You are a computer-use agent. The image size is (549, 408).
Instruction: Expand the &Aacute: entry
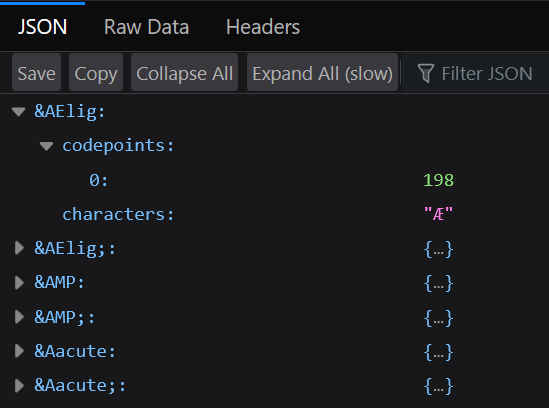19,351
